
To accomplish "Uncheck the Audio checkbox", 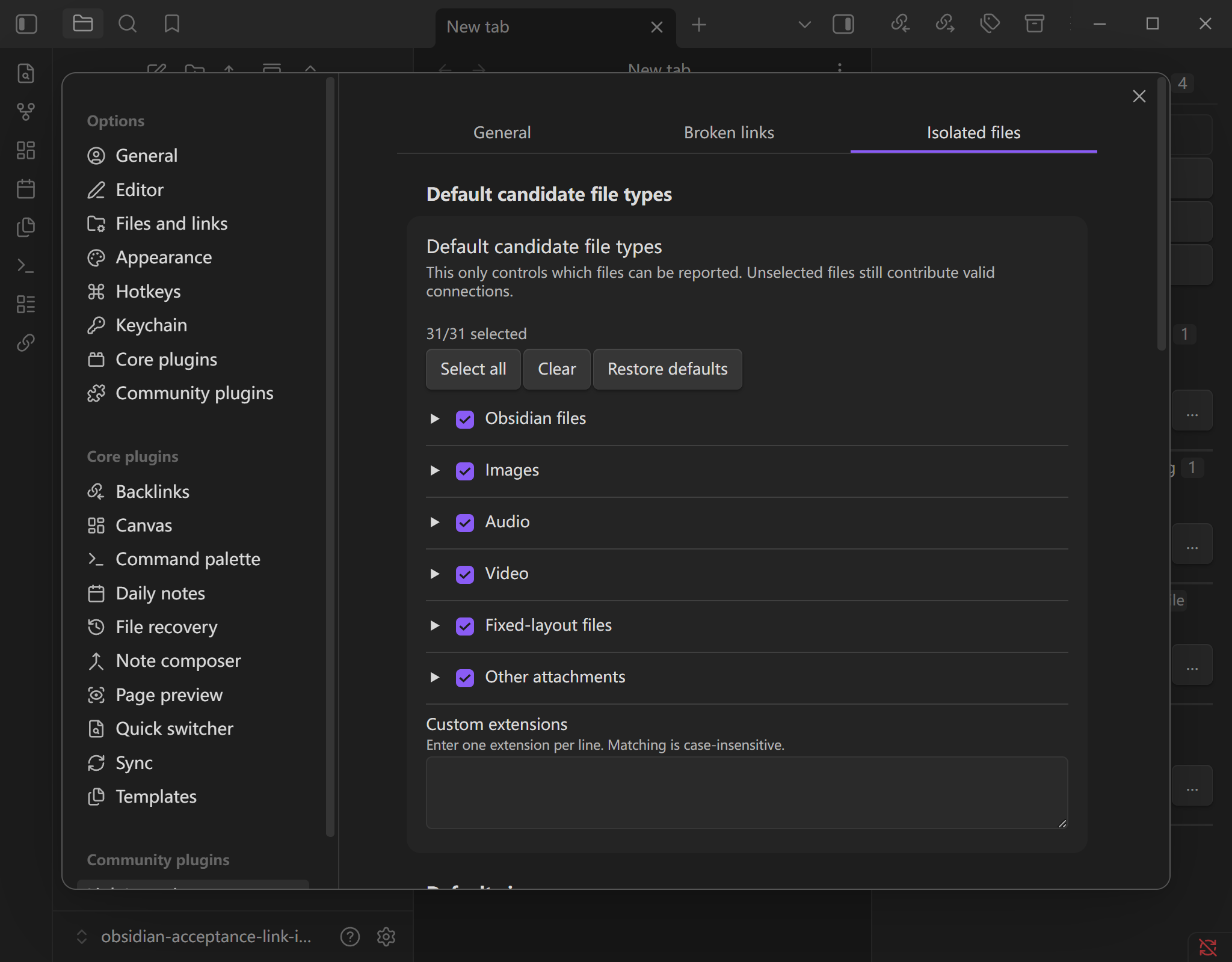I will coord(465,522).
